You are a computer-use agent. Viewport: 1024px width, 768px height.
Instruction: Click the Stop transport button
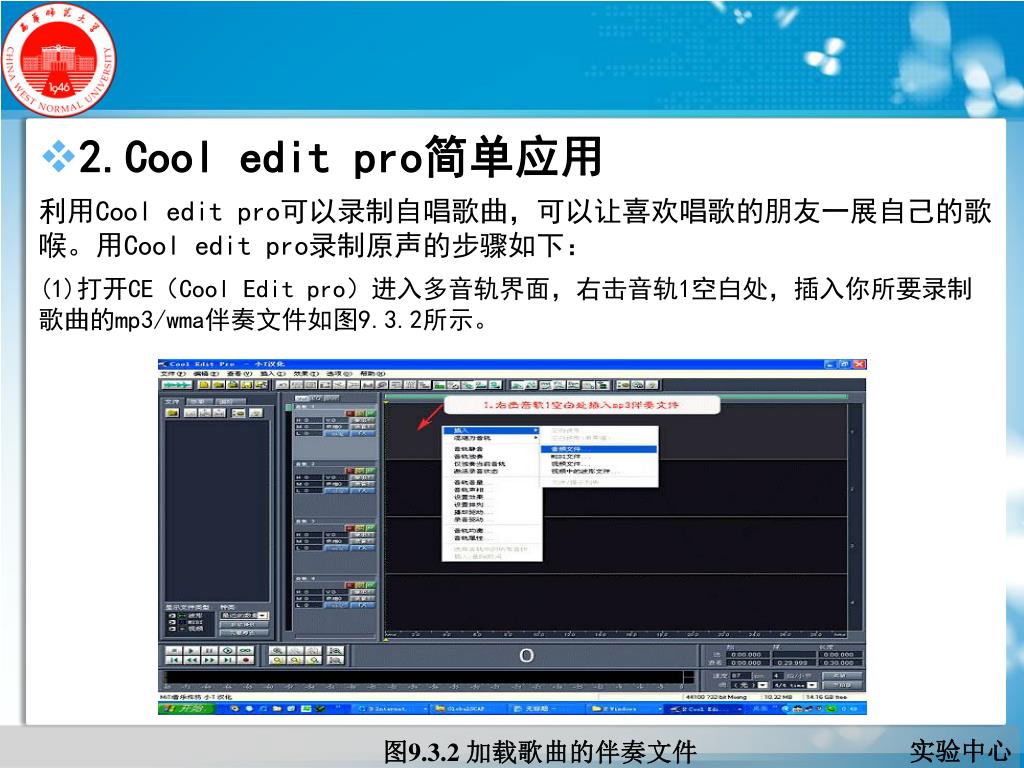(x=174, y=650)
